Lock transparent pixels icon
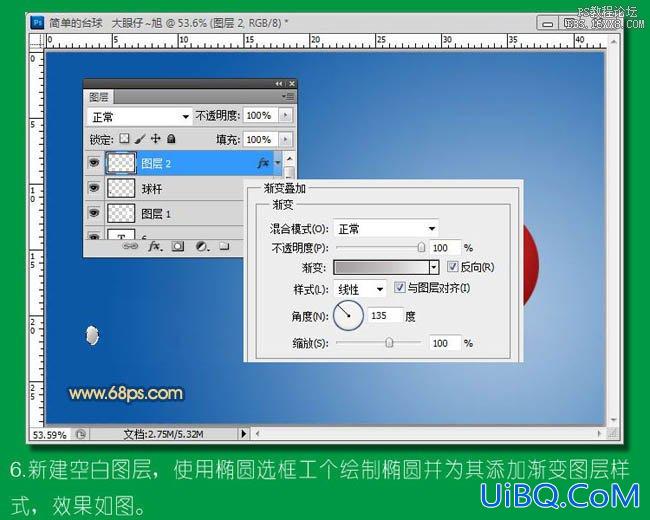The height and width of the screenshot is (520, 650). (124, 139)
